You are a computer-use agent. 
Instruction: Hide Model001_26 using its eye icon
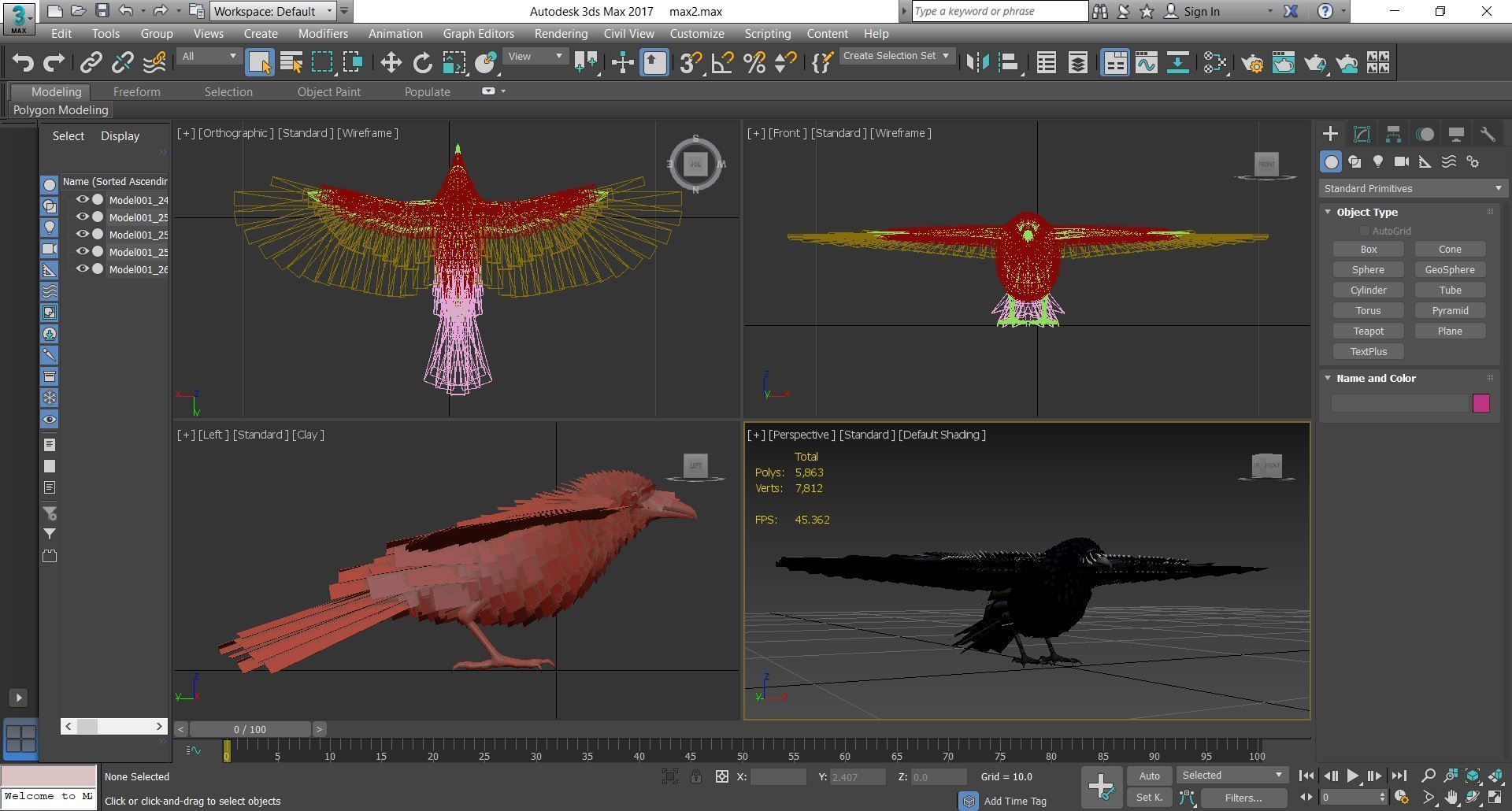82,269
